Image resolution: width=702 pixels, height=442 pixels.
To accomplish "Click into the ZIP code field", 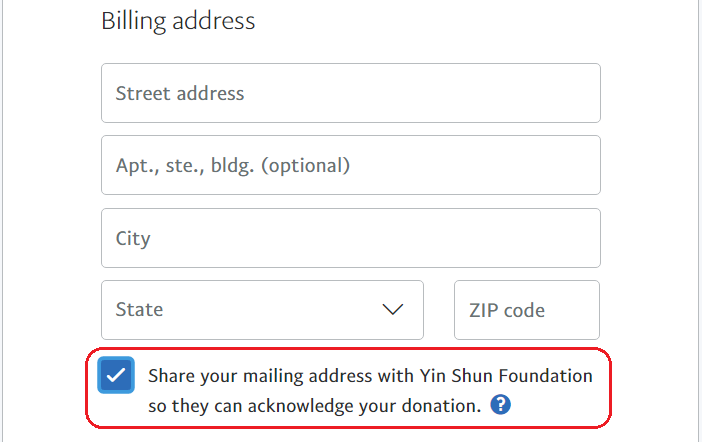I will point(526,310).
